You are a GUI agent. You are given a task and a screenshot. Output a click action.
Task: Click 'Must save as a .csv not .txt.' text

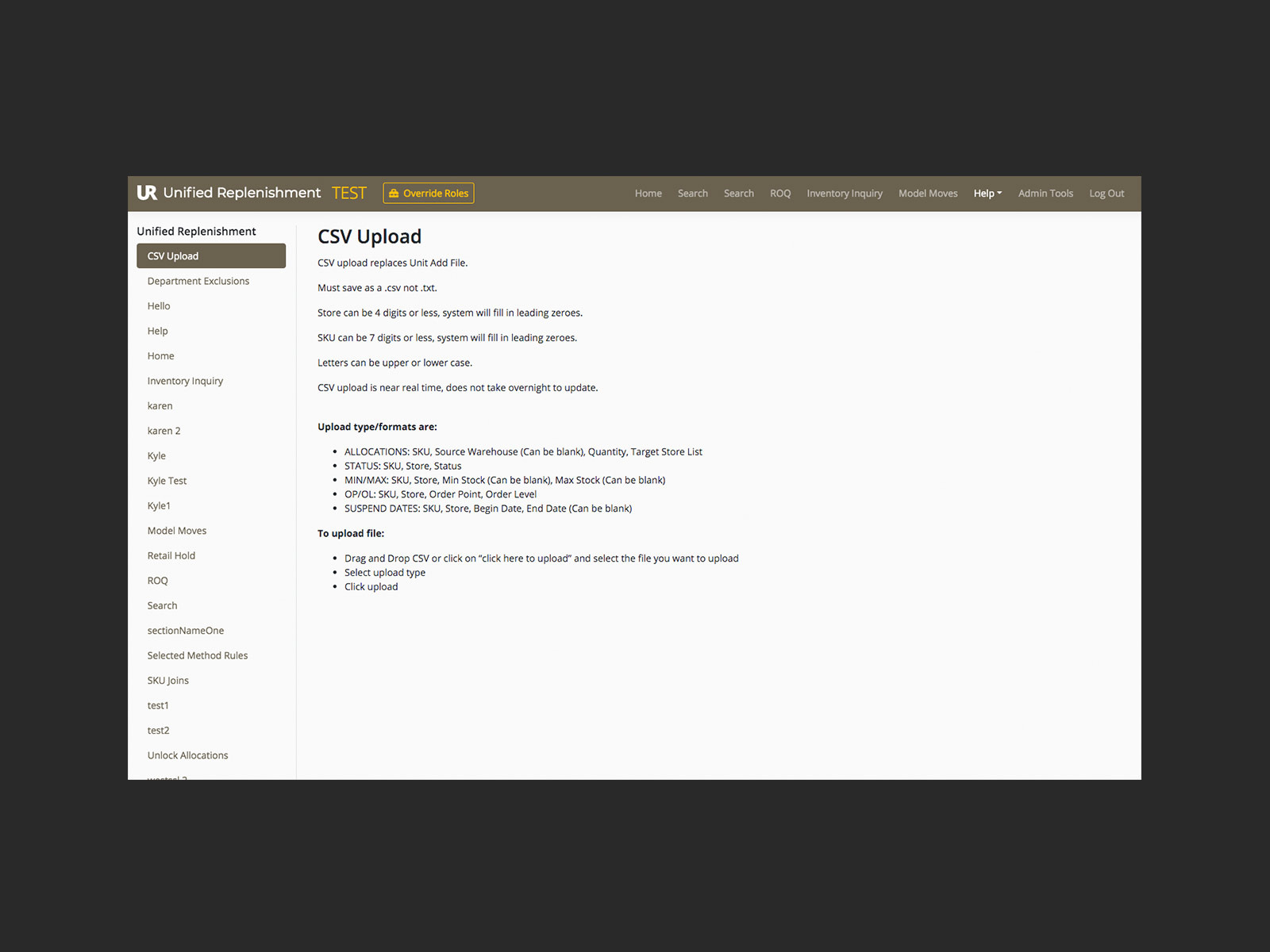(377, 288)
